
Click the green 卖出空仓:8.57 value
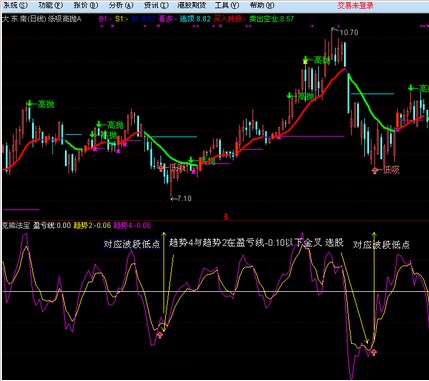click(272, 19)
